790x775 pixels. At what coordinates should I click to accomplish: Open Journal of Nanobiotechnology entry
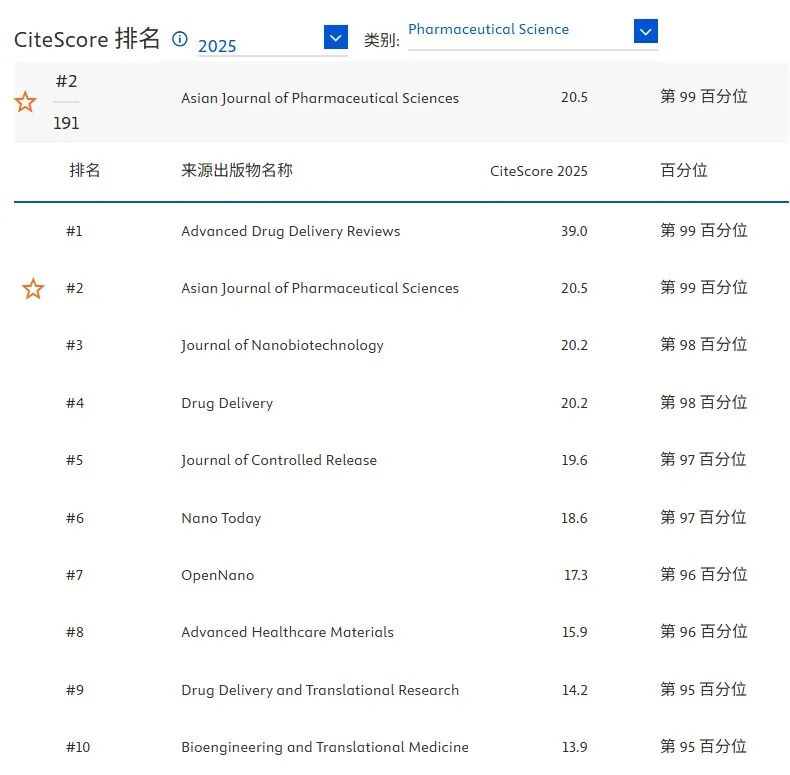[282, 345]
